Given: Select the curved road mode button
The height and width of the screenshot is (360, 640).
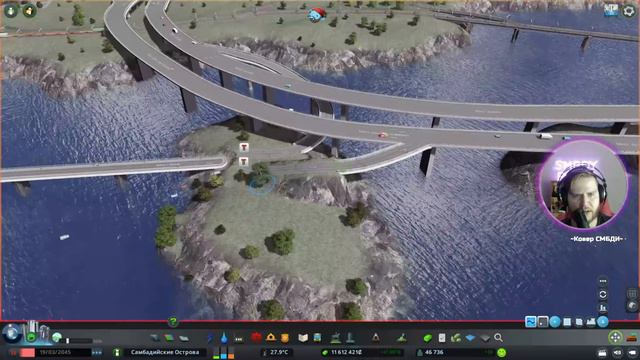Looking at the screenshot, I should coord(531,322).
